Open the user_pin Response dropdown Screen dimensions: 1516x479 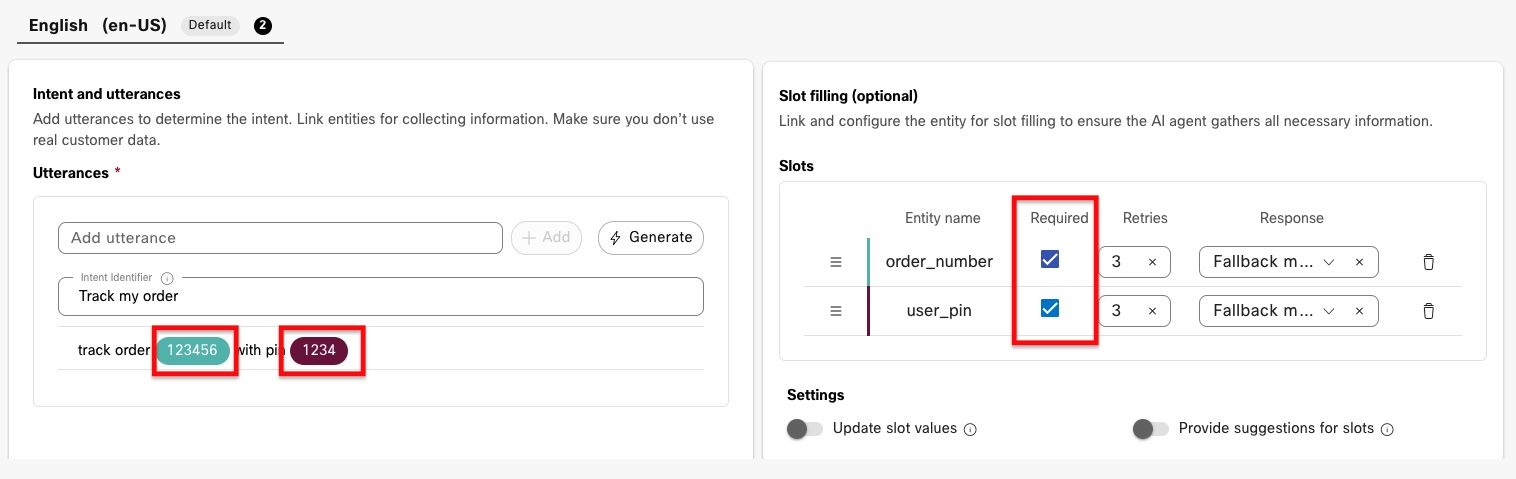(x=1329, y=311)
